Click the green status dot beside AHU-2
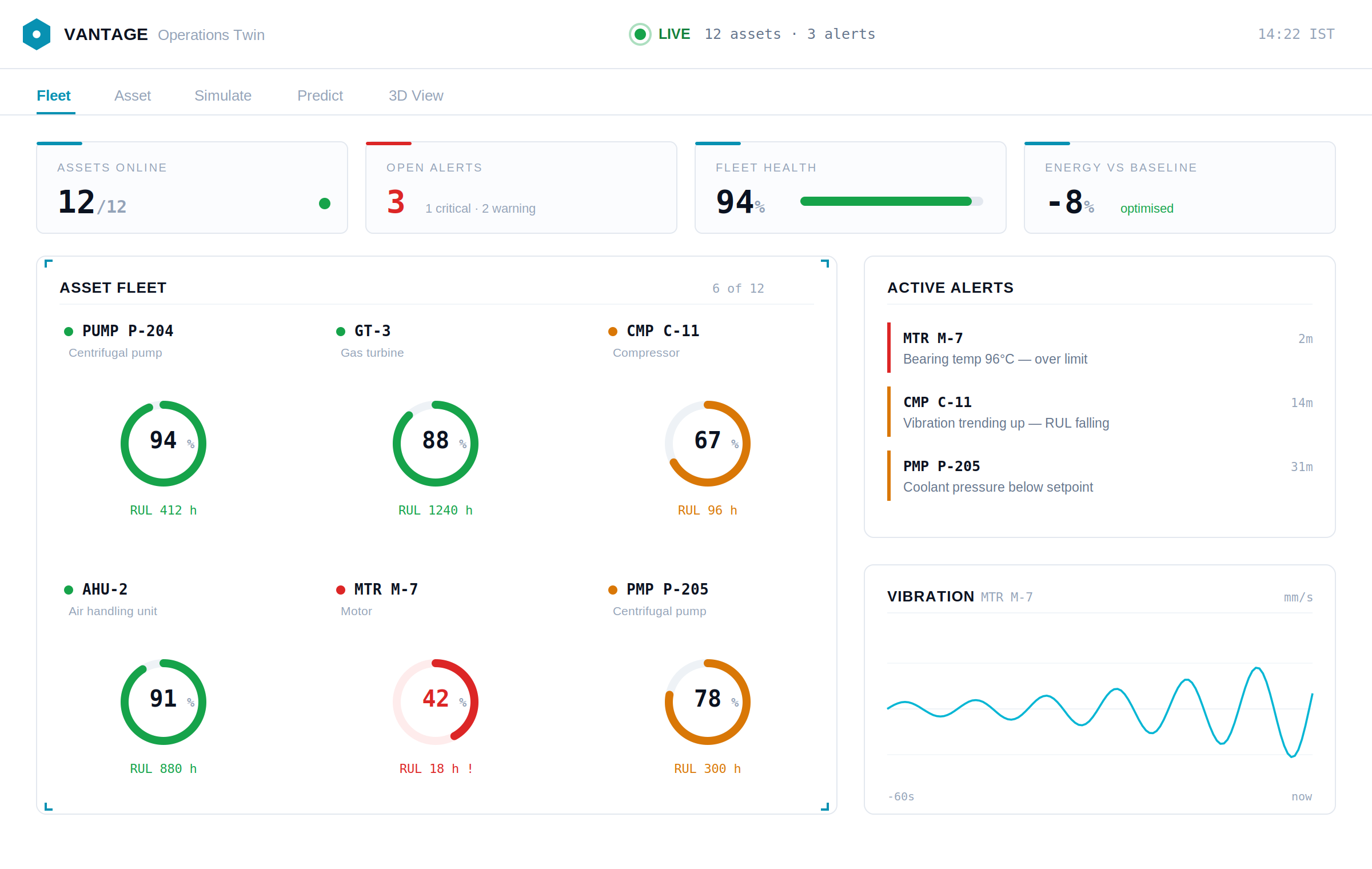This screenshot has width=1372, height=869. click(69, 590)
